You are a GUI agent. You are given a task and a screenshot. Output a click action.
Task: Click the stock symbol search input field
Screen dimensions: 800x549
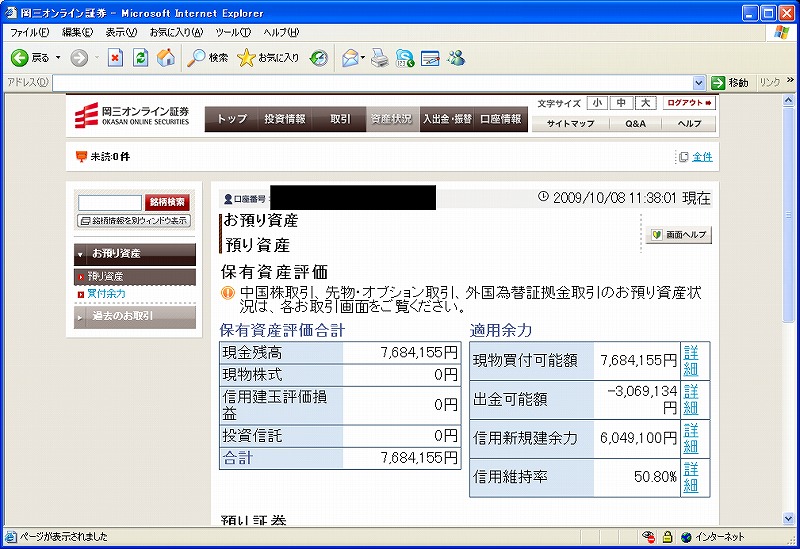(109, 202)
